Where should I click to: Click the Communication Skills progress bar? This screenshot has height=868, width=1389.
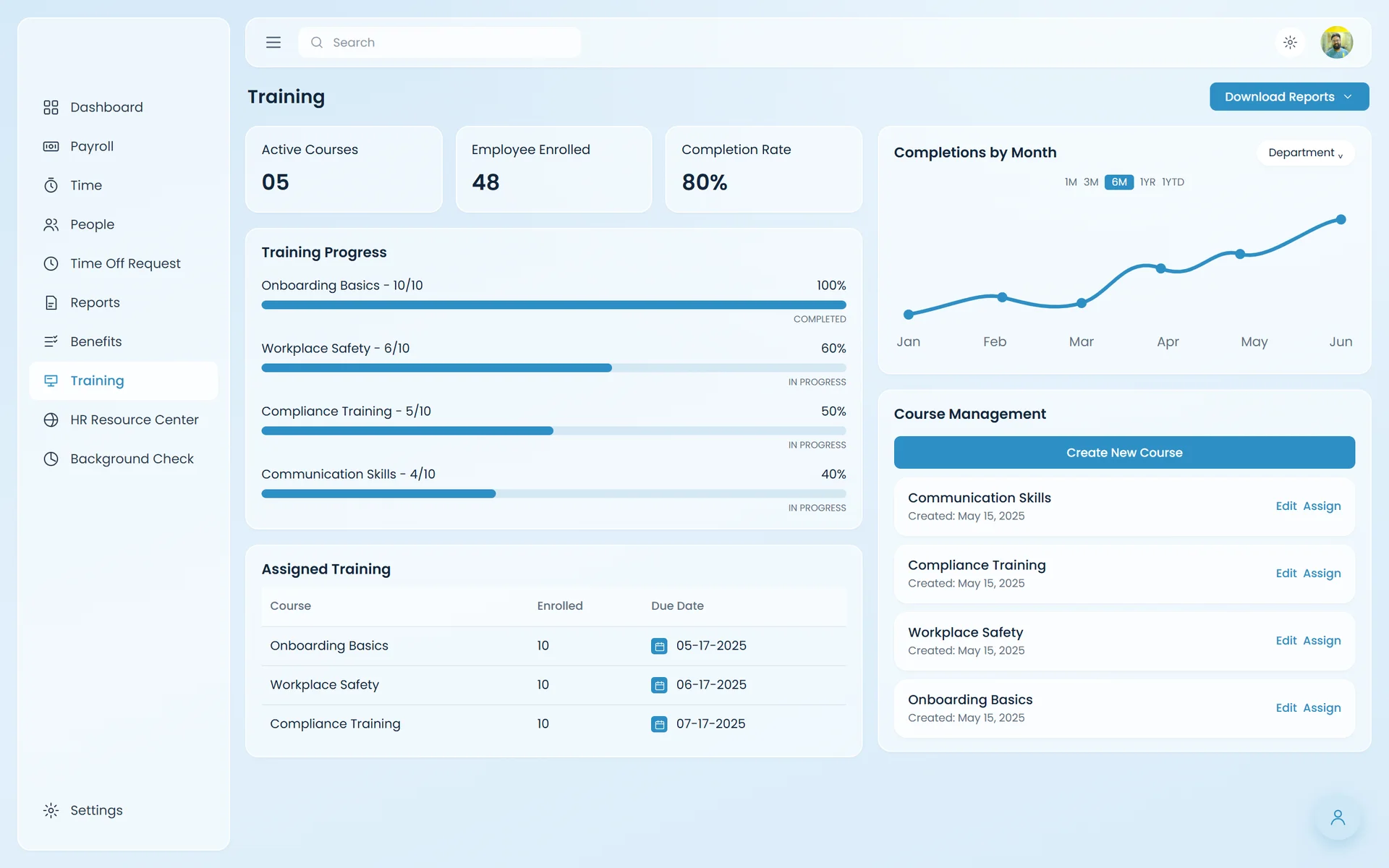pyautogui.click(x=553, y=494)
